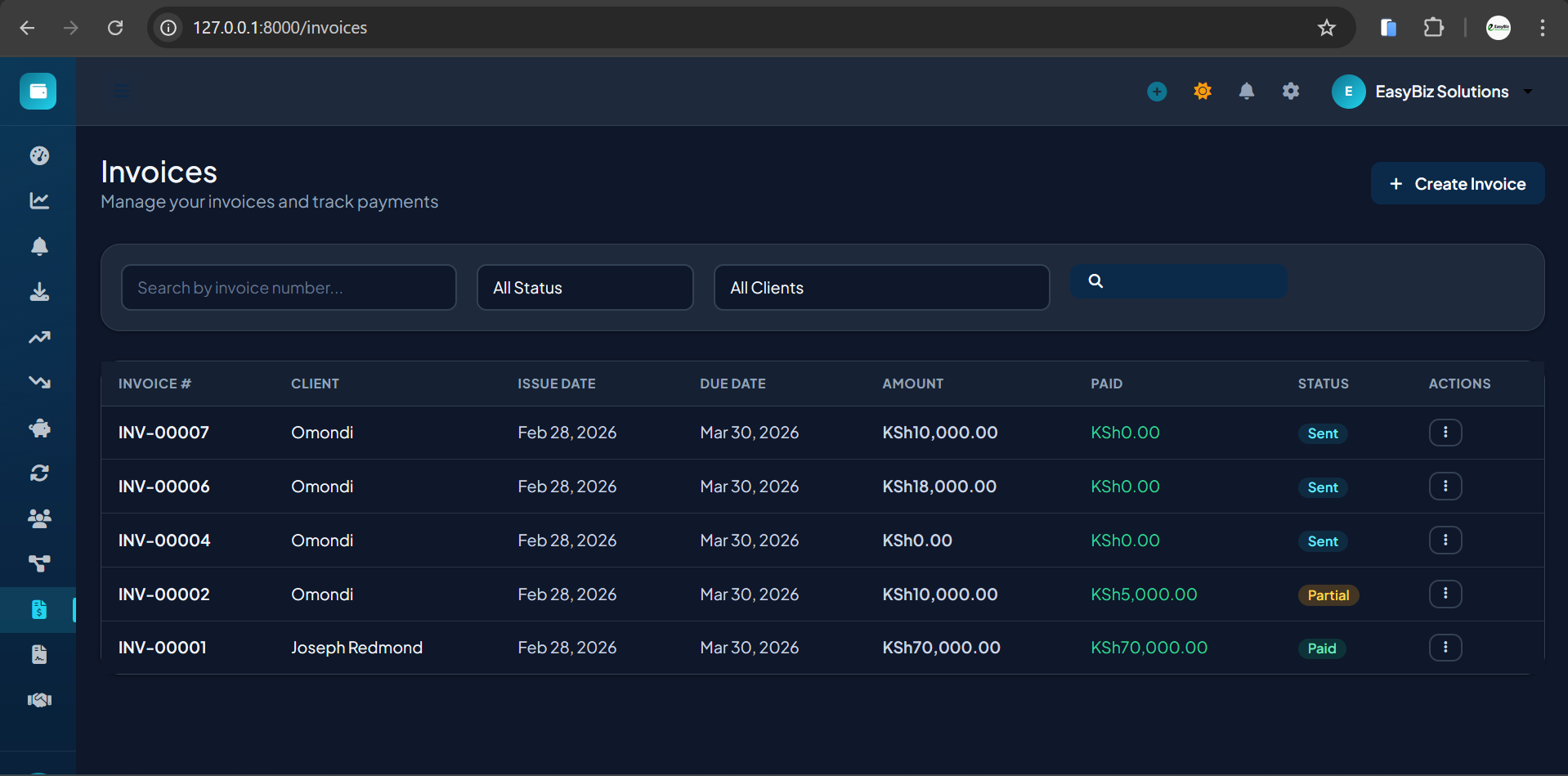Click the invoice number search field

289,287
